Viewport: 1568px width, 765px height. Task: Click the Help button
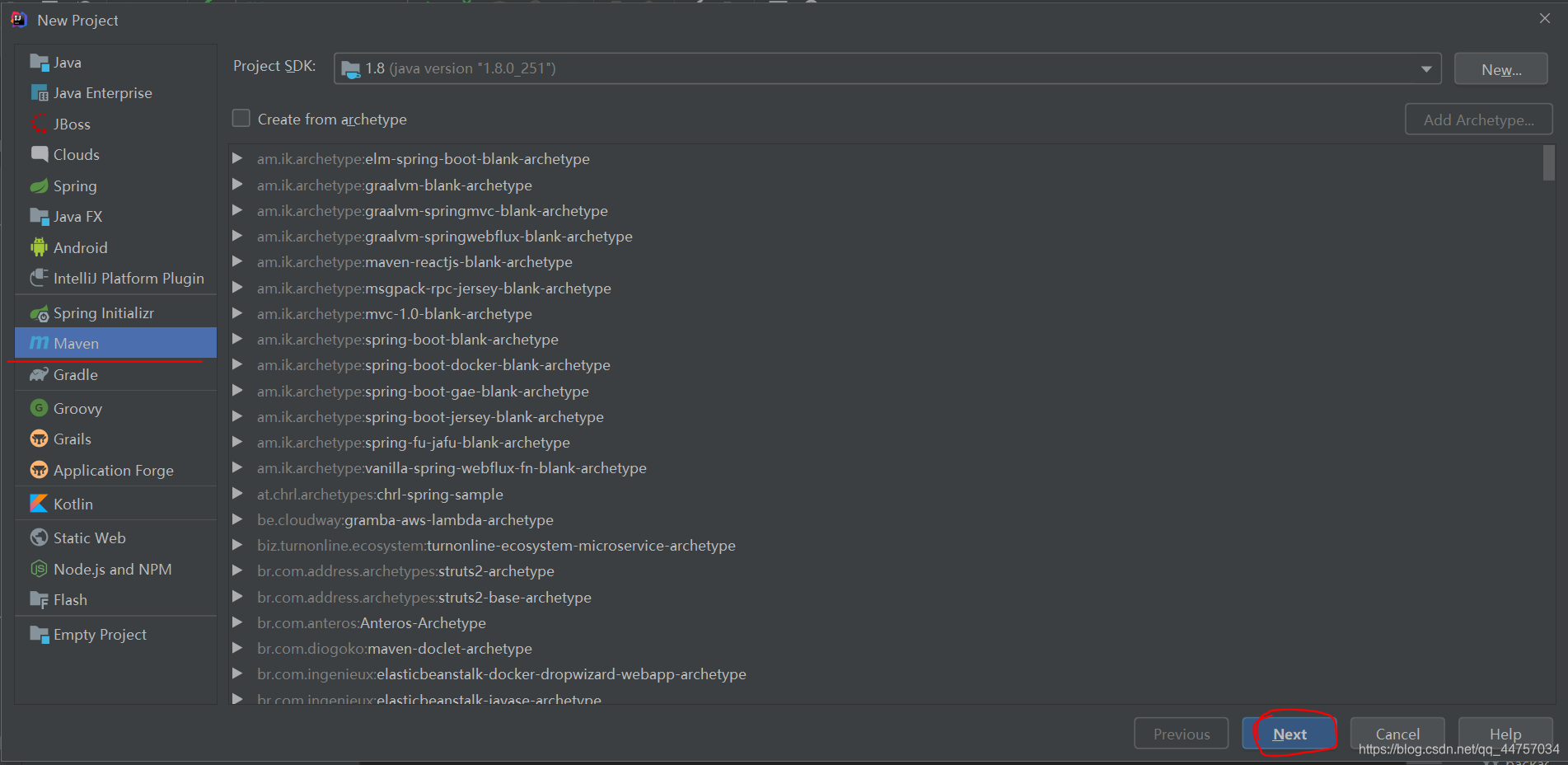[1505, 734]
